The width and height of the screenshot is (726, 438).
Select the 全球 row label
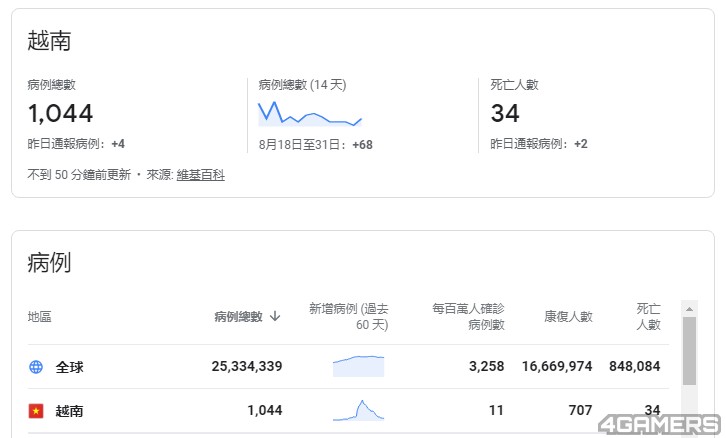[x=69, y=367]
